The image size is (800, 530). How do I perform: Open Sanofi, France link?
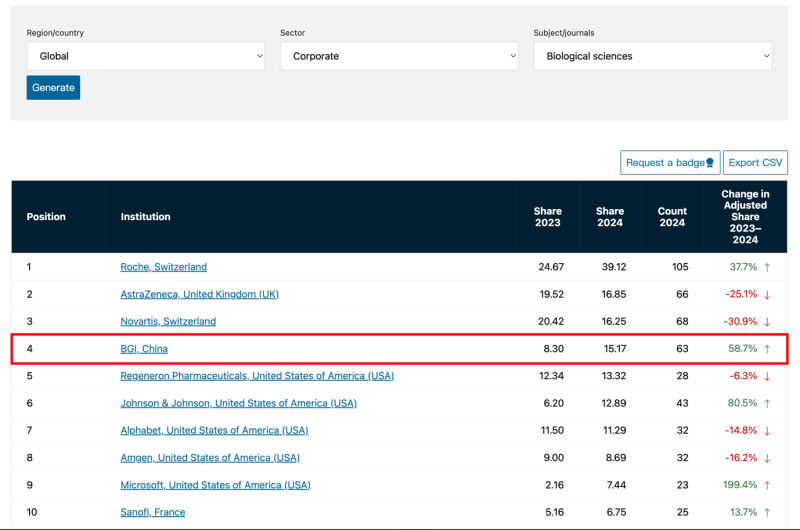(153, 512)
